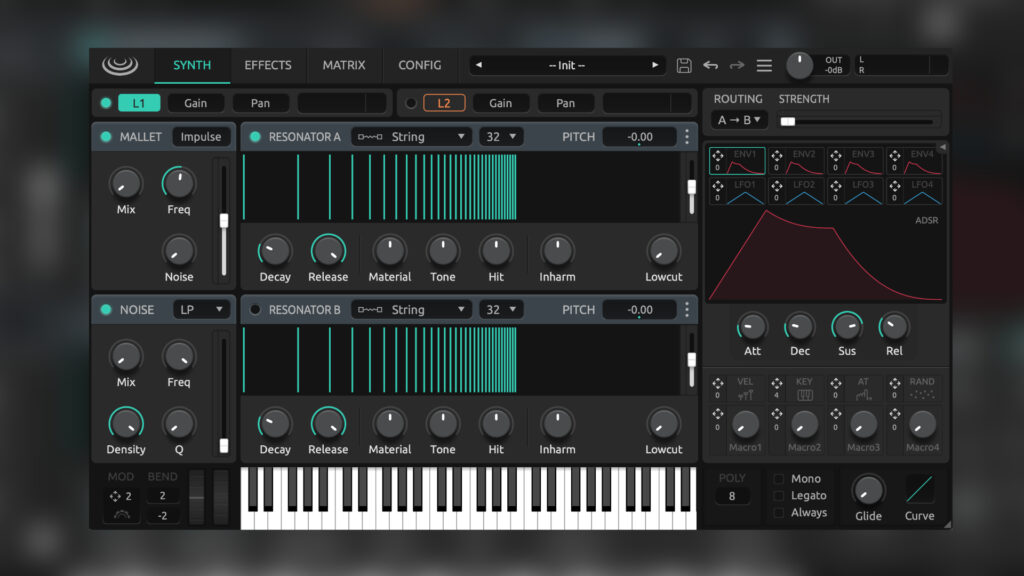Open the Resonator B partials count dropdown
1024x576 pixels.
click(x=500, y=309)
